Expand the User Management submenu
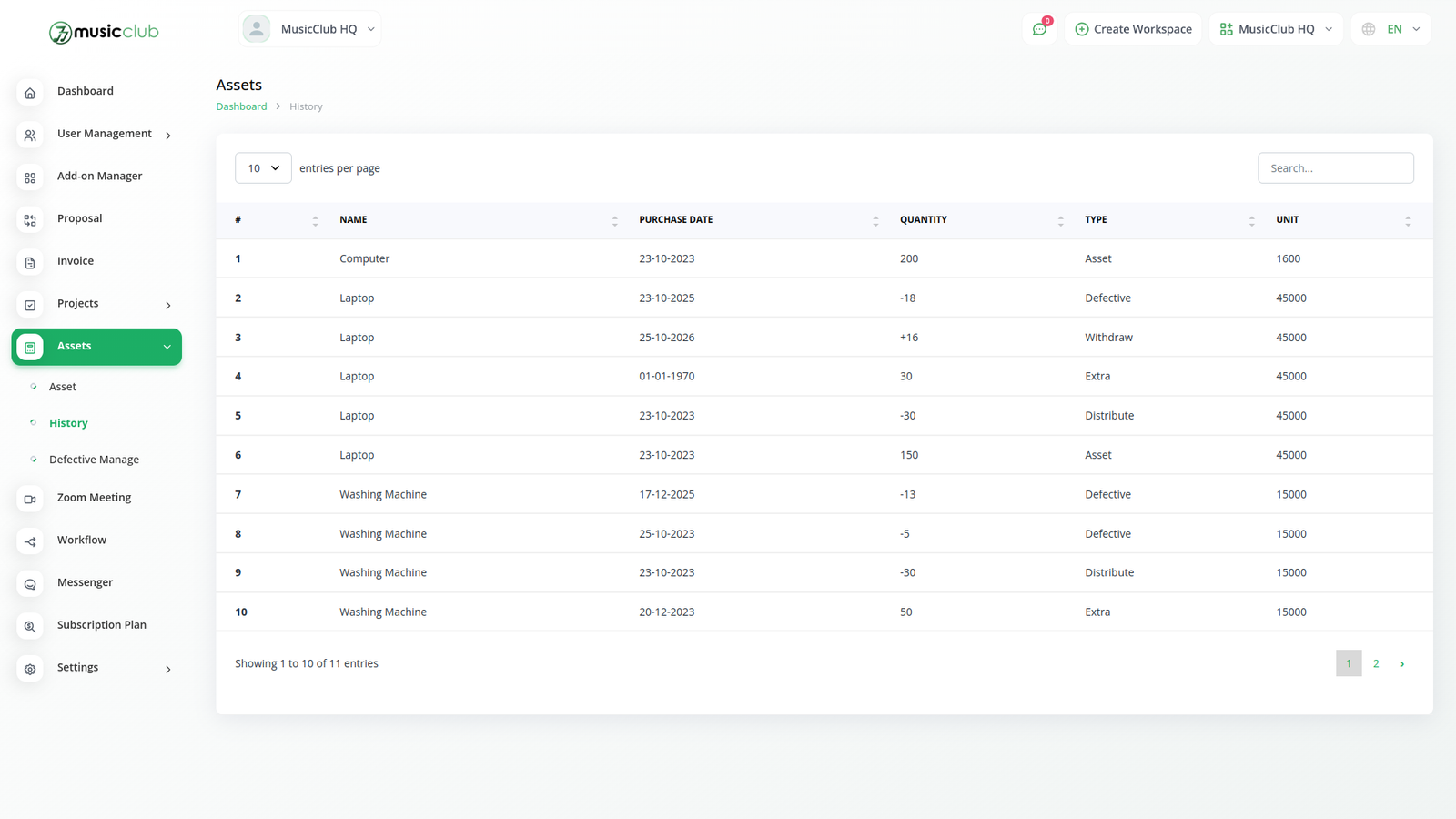Viewport: 1456px width, 819px height. (x=168, y=136)
